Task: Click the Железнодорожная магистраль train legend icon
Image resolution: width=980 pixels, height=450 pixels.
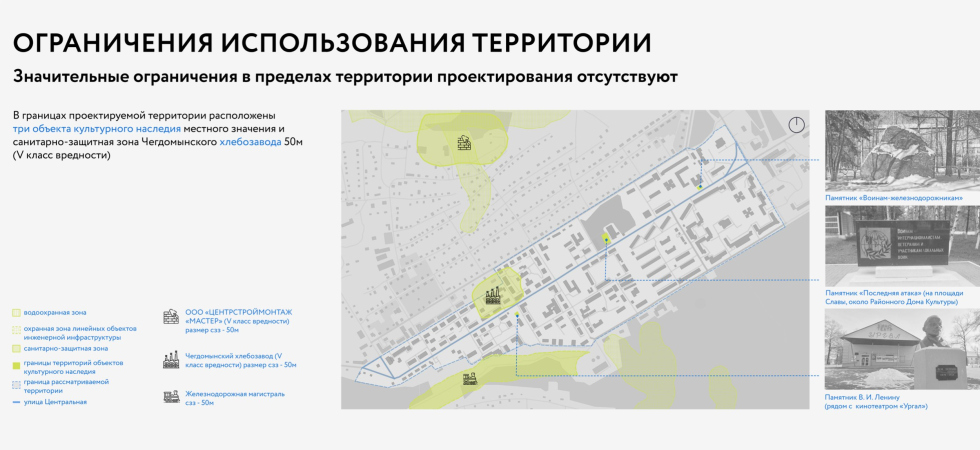Action: coord(171,397)
